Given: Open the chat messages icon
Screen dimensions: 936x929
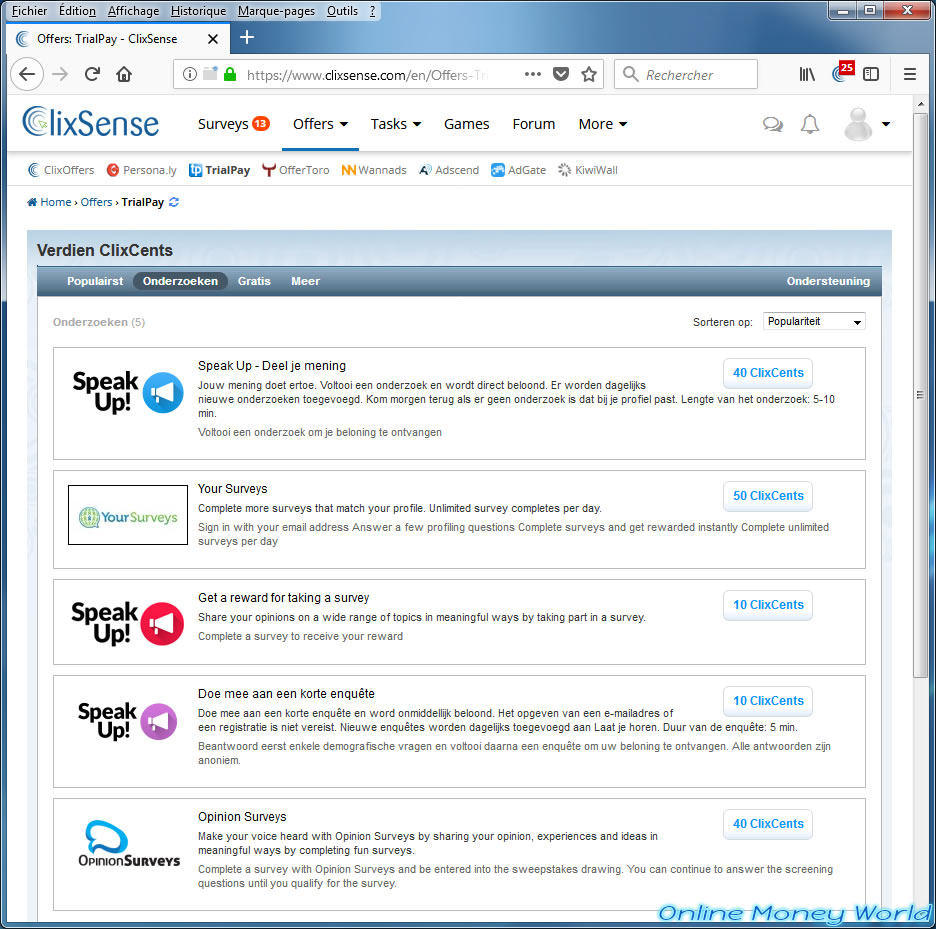Looking at the screenshot, I should coord(772,124).
